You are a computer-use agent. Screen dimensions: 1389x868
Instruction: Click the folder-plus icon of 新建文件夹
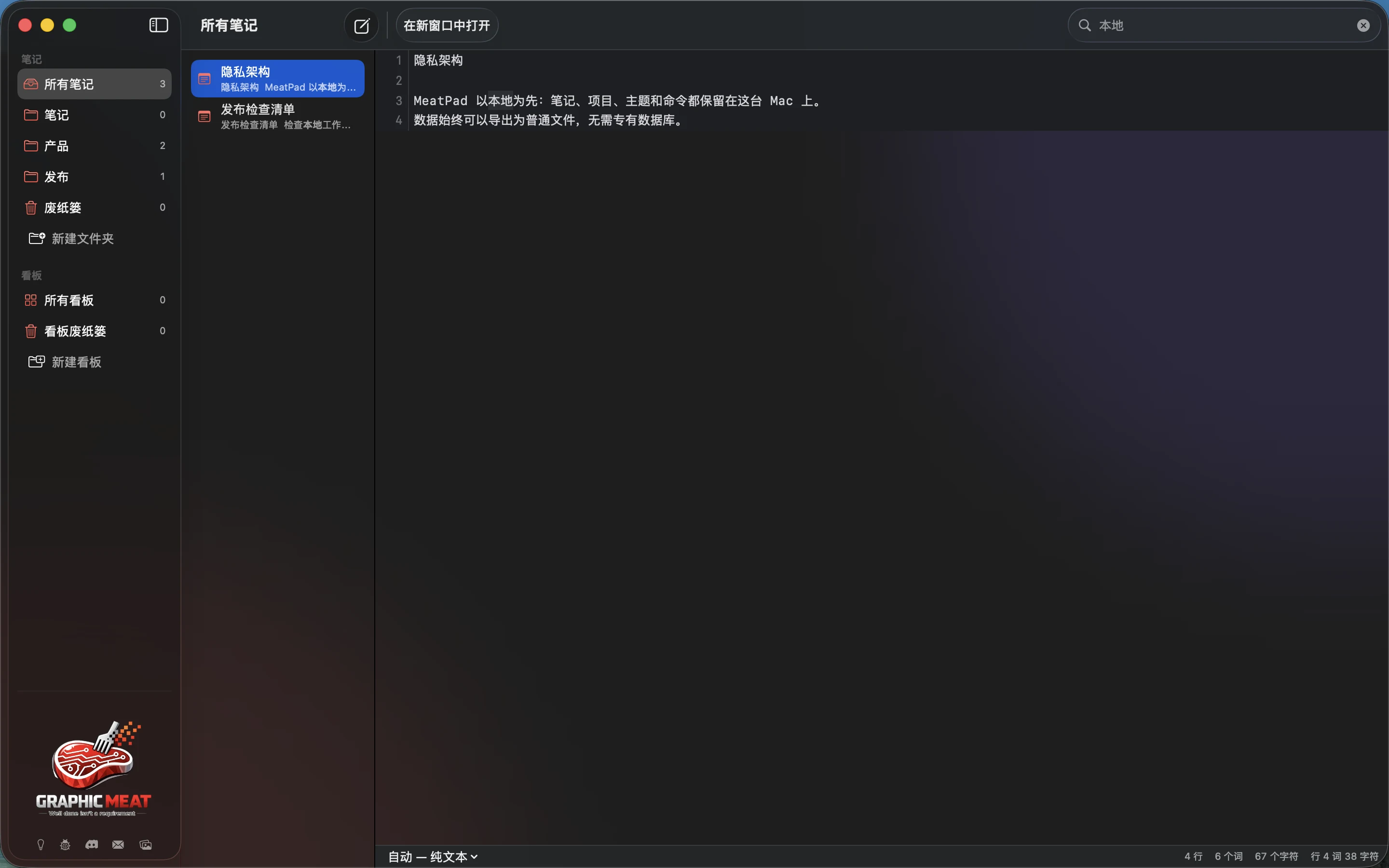tap(37, 238)
